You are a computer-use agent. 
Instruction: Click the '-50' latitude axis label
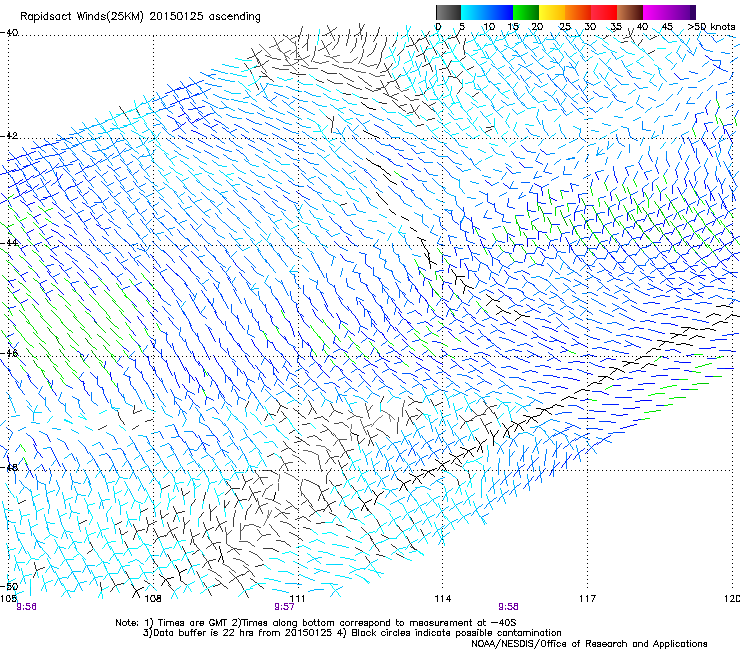tap(9, 587)
